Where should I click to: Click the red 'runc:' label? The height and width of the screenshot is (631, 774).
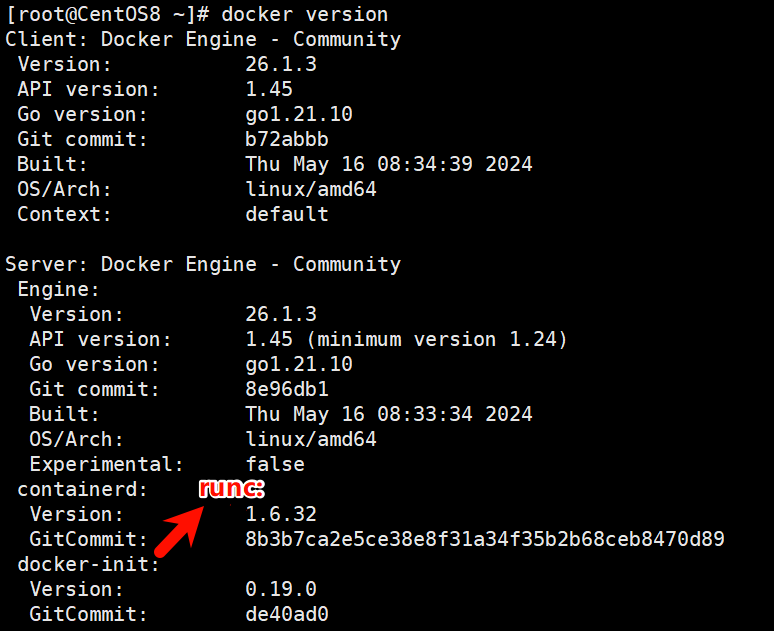[x=232, y=488]
